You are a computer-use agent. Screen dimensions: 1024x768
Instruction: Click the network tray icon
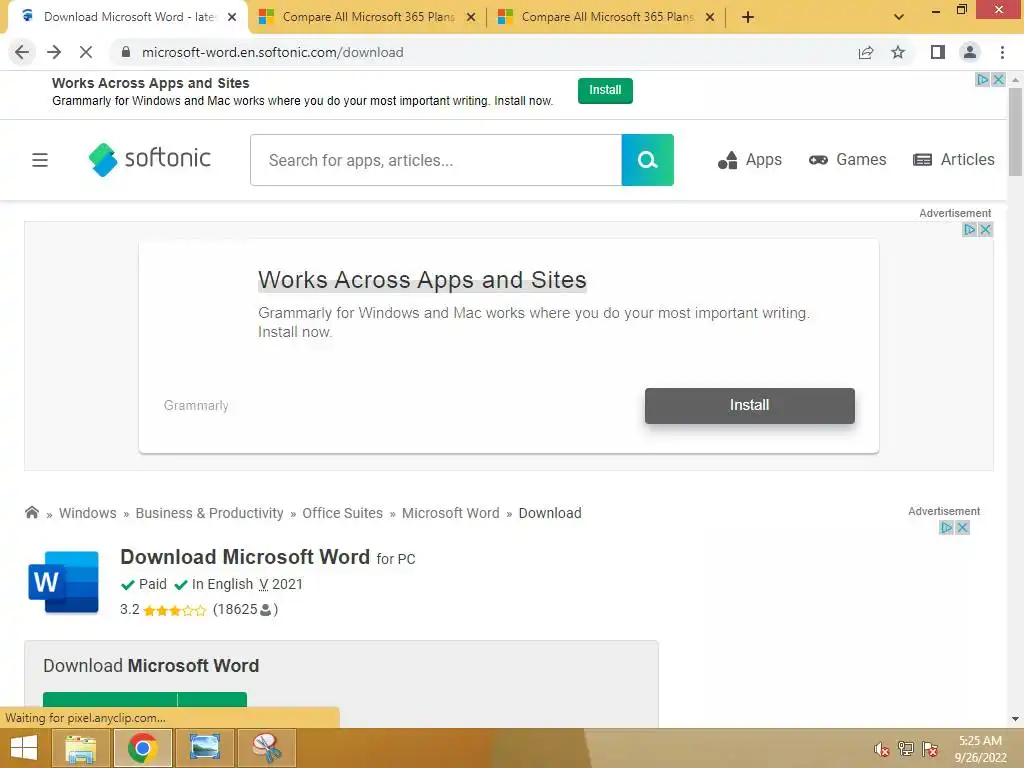point(905,749)
